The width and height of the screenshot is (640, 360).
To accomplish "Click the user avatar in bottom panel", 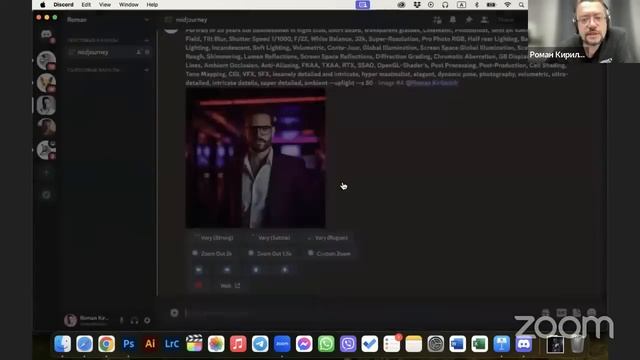I will (x=70, y=320).
